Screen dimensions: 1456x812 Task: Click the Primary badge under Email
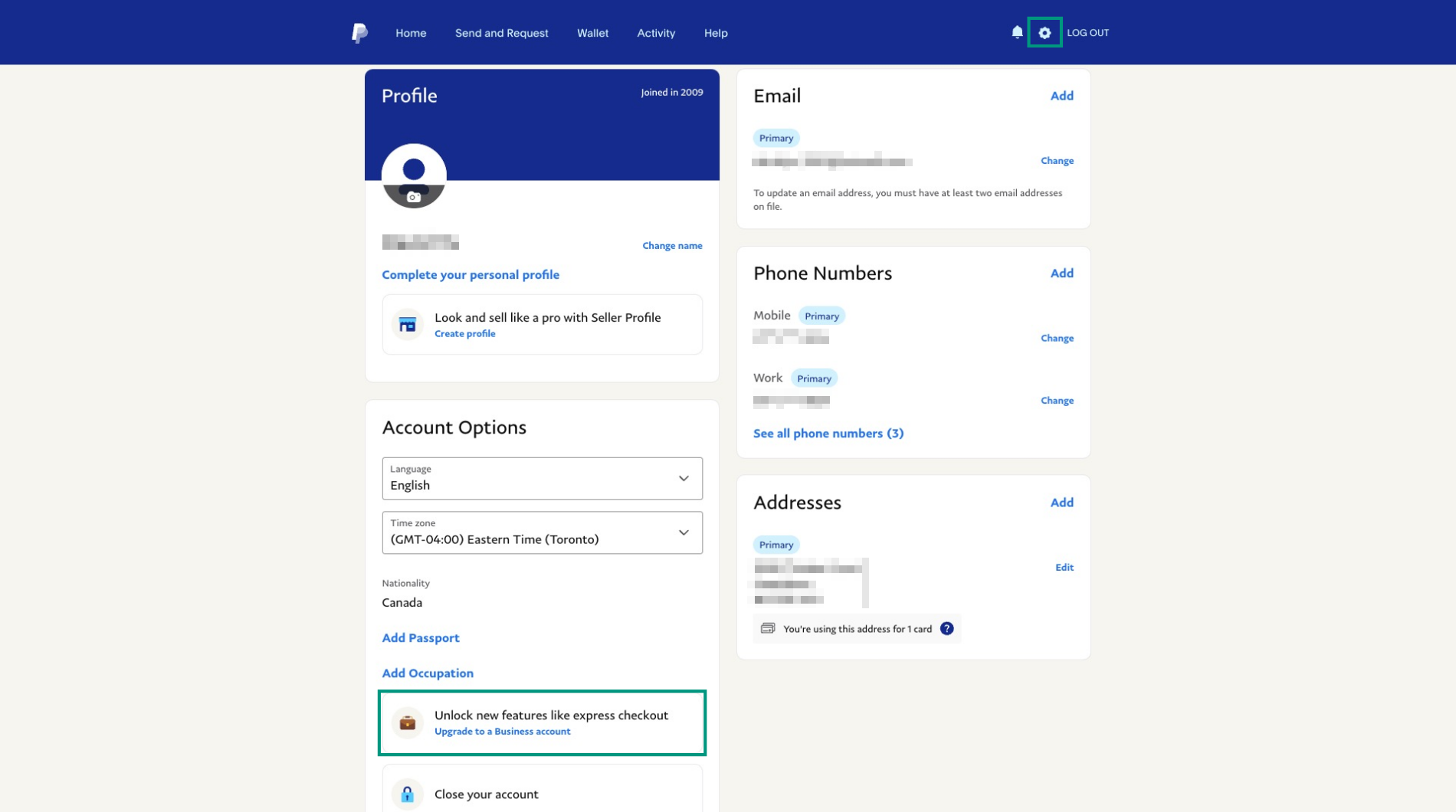tap(776, 138)
